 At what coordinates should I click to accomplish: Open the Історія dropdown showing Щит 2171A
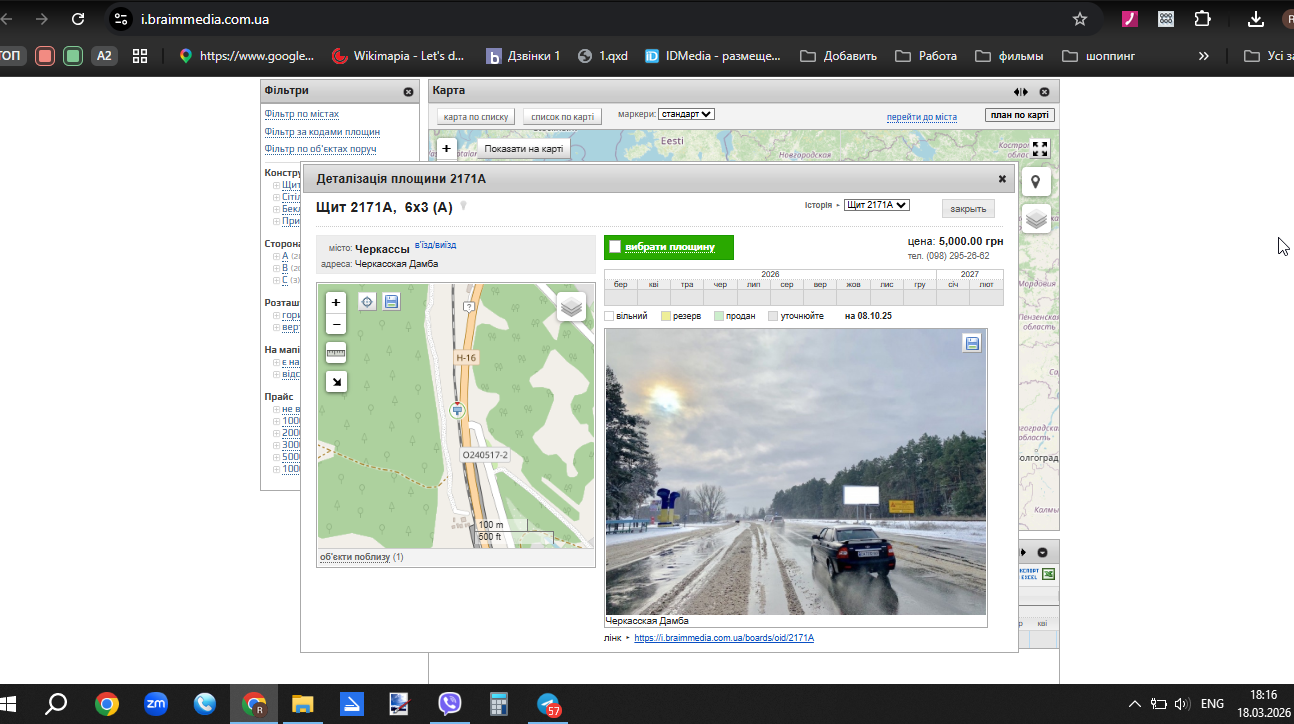[x=877, y=205]
